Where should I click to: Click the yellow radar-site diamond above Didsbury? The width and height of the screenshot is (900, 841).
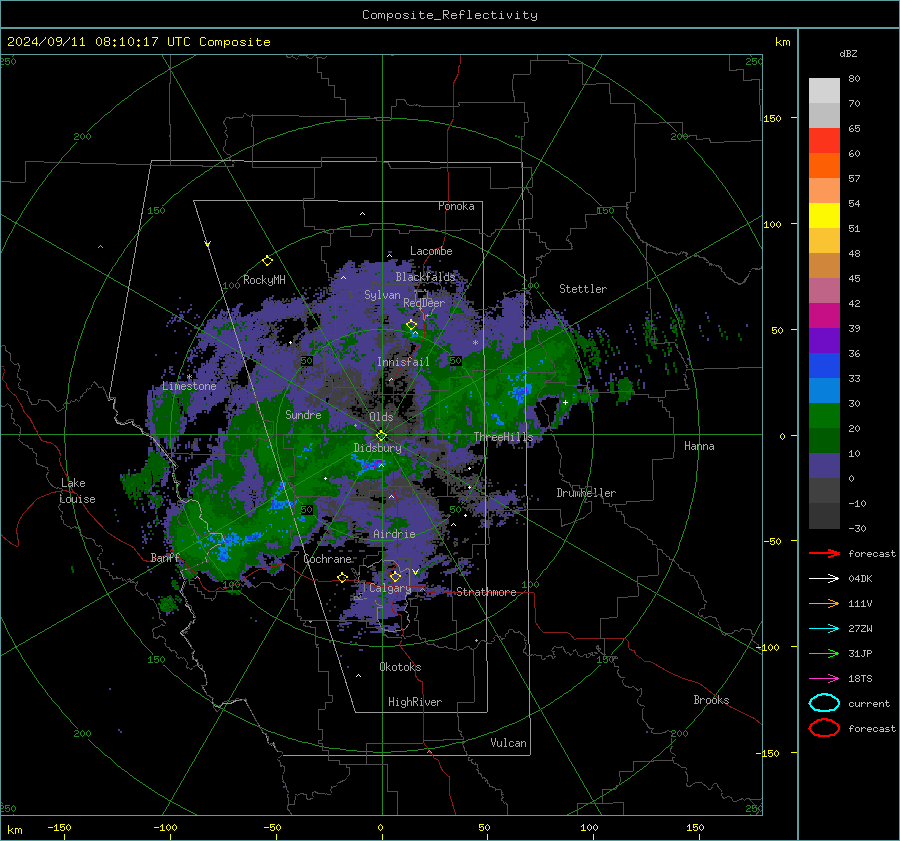(381, 436)
